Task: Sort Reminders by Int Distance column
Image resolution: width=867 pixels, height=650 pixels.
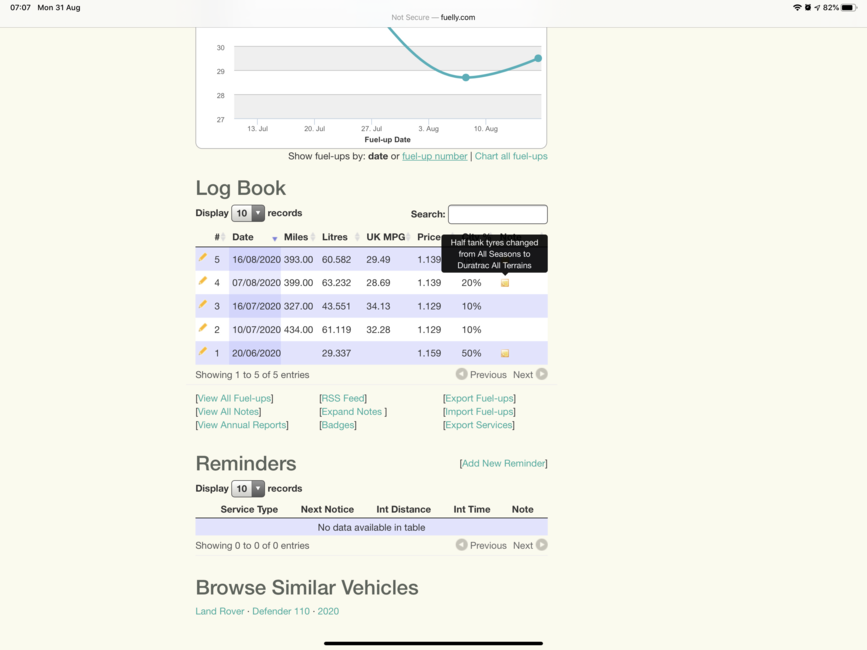Action: coord(404,510)
